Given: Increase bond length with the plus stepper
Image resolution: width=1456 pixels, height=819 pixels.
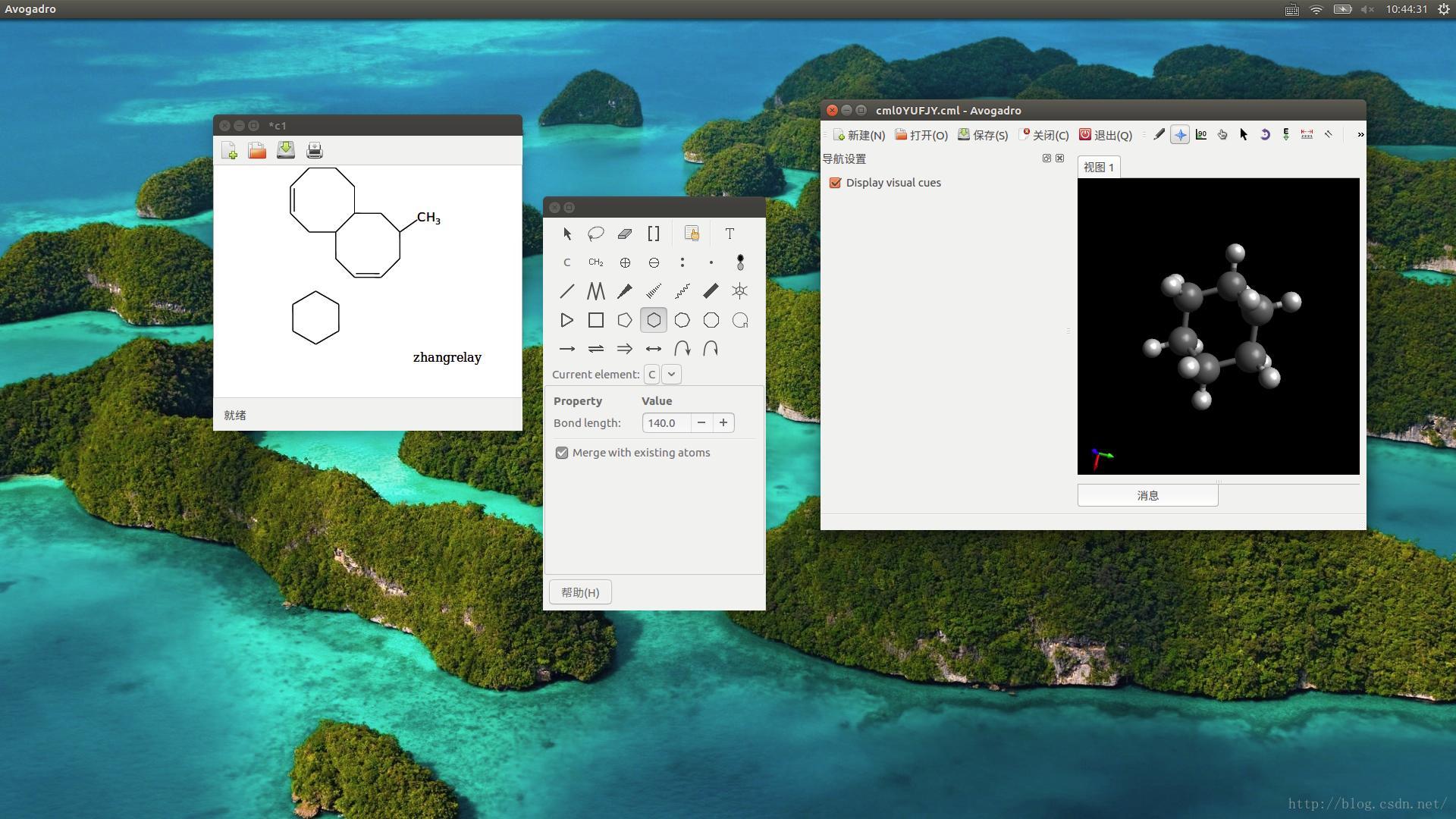Looking at the screenshot, I should coord(723,423).
